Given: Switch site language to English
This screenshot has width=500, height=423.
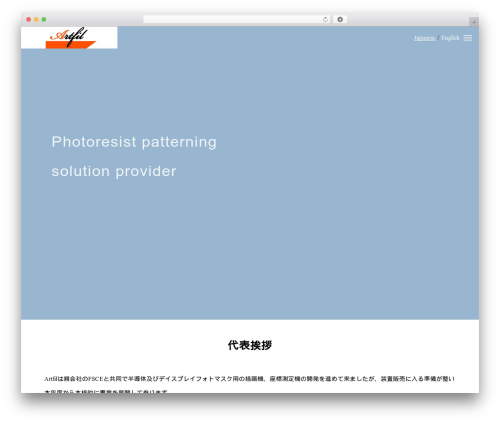Looking at the screenshot, I should click(x=450, y=38).
